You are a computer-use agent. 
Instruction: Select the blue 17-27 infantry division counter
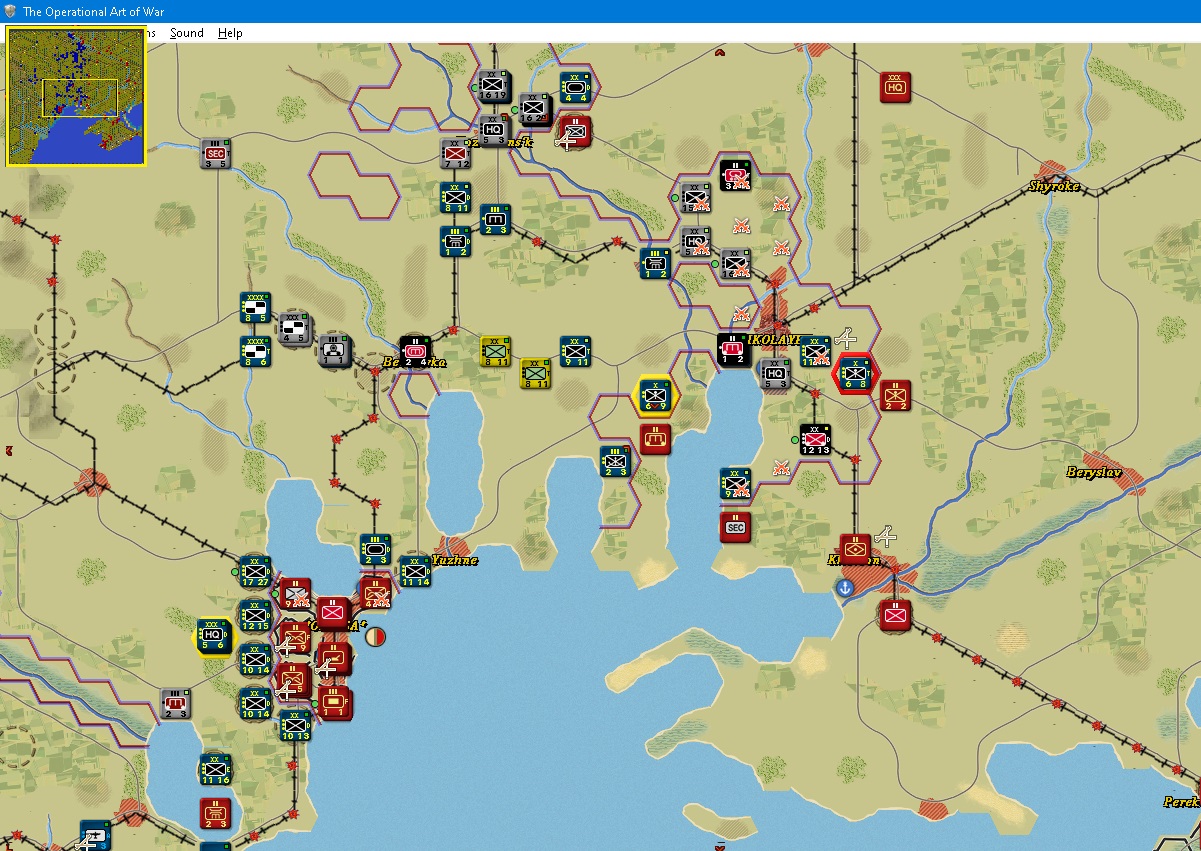coord(255,571)
